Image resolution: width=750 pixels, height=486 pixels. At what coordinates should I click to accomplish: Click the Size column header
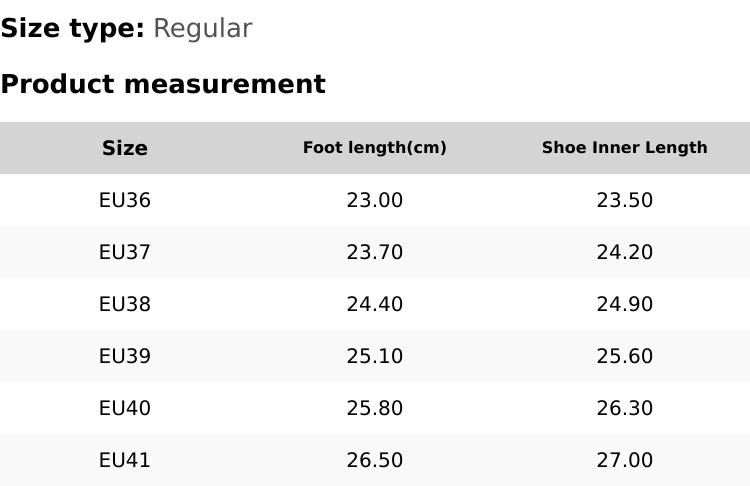pyautogui.click(x=125, y=148)
